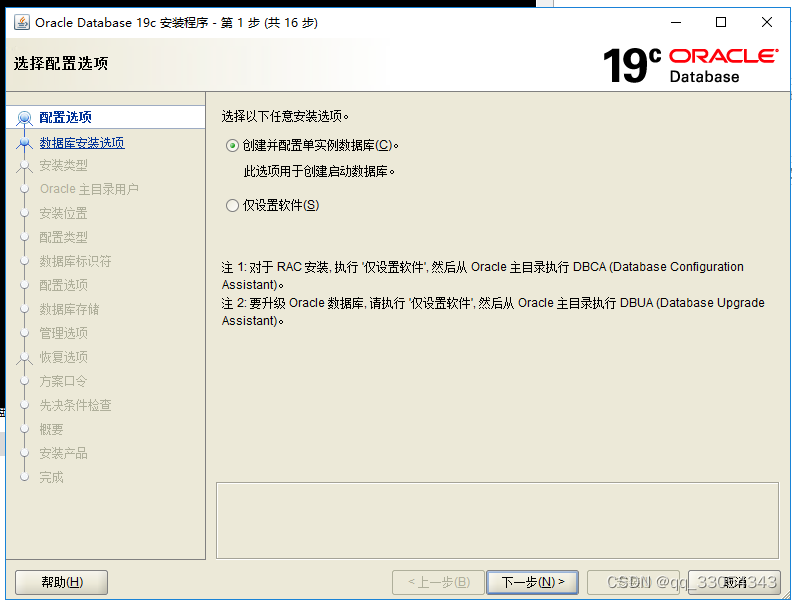Click the 安装产品 step label
Viewport: 792px width, 600px height.
[x=64, y=453]
